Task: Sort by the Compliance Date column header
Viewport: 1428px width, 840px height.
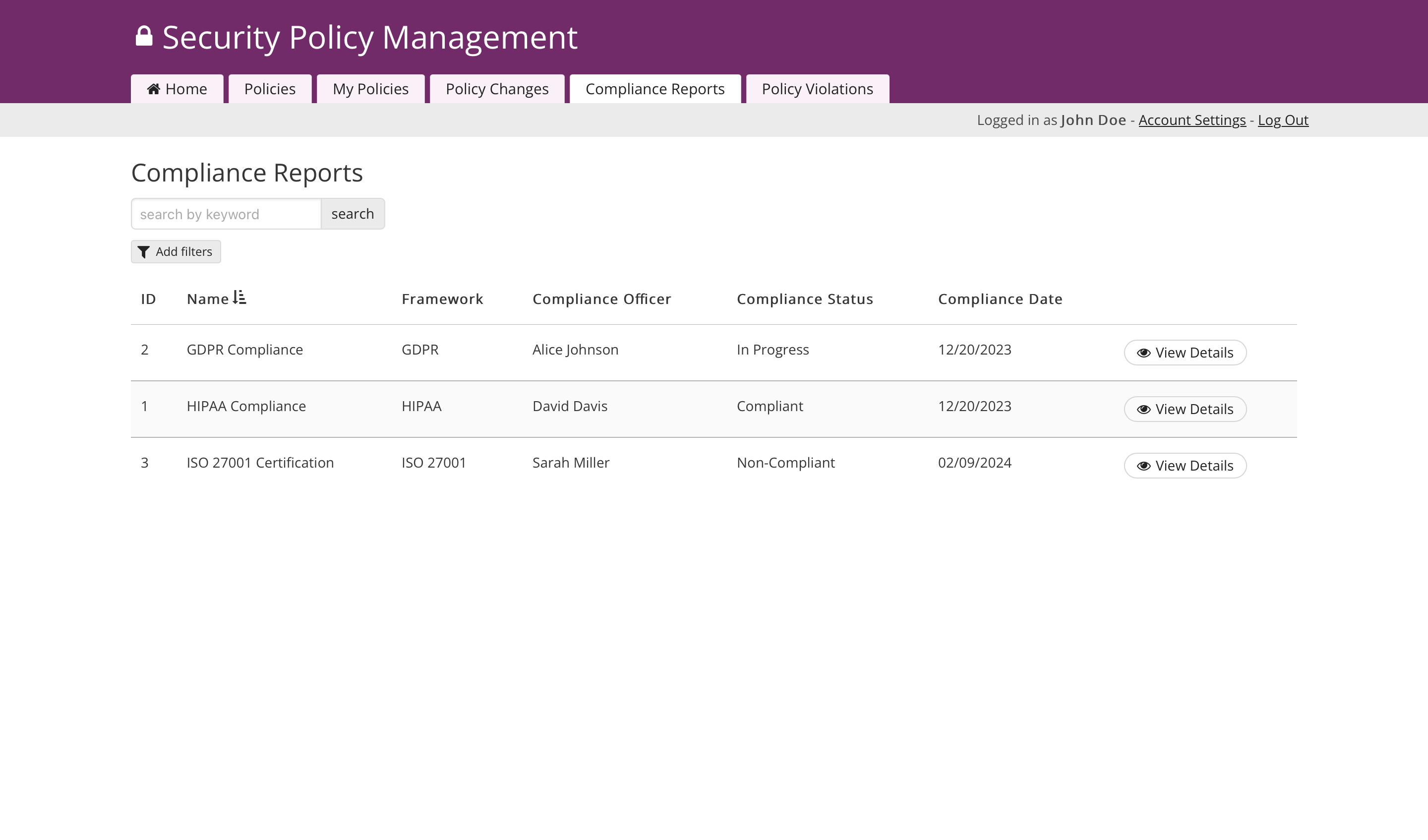Action: (1000, 300)
